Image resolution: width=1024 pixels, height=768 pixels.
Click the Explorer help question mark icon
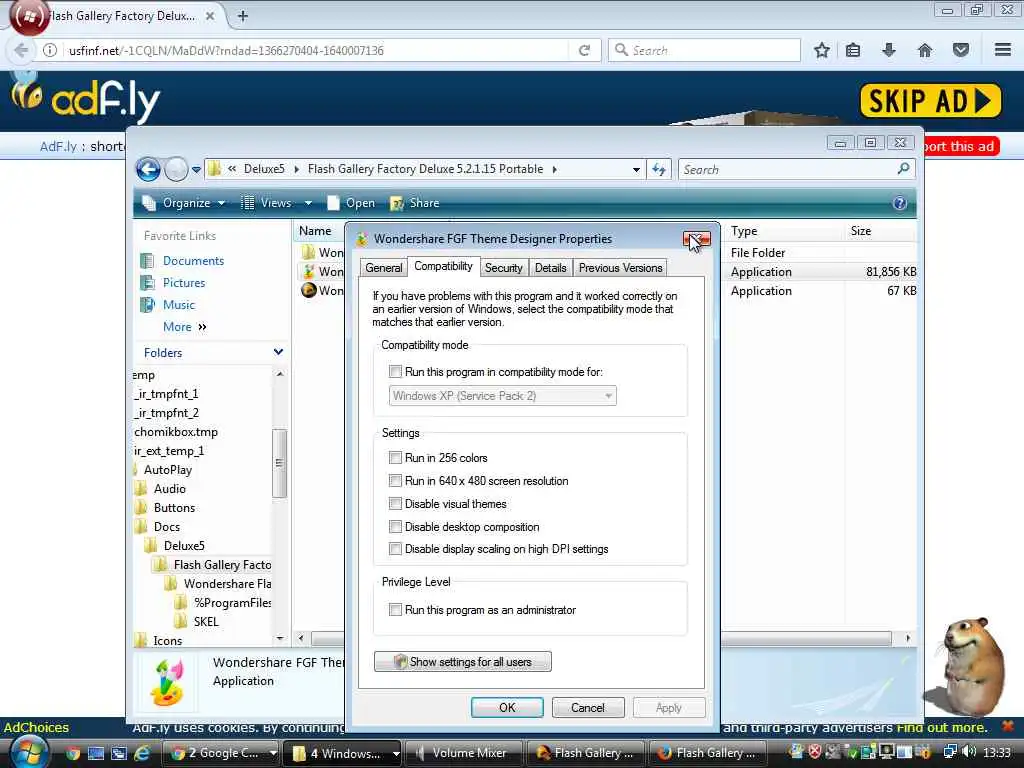(899, 203)
